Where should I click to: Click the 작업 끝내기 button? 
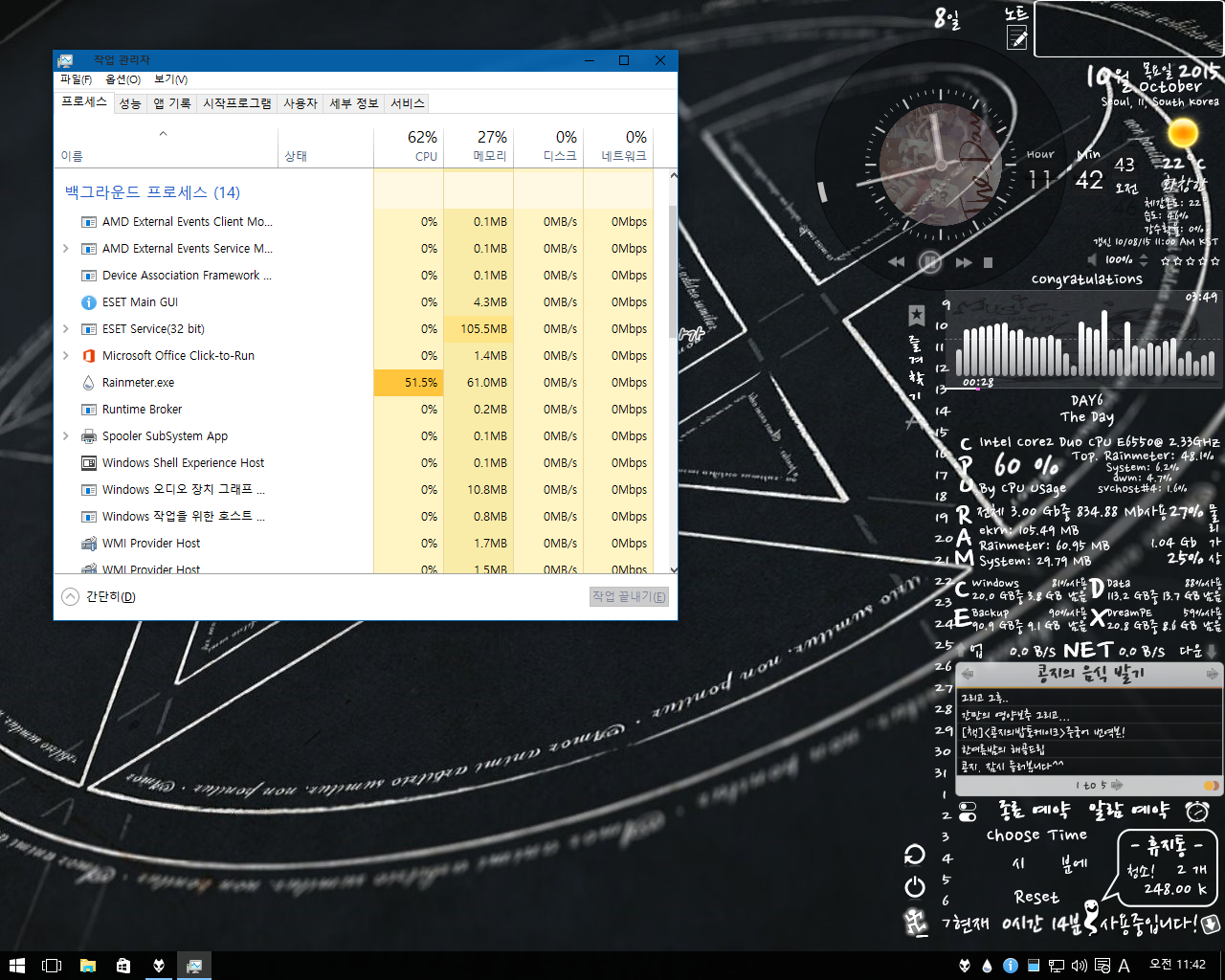click(629, 596)
